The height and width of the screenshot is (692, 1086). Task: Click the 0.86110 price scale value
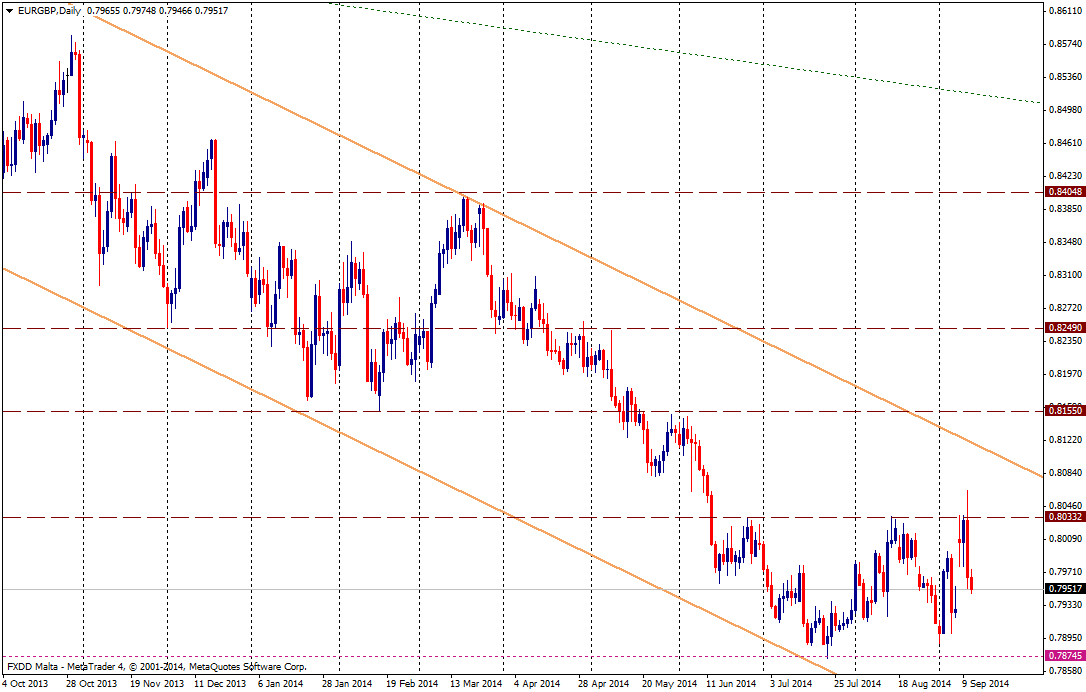click(x=1064, y=11)
